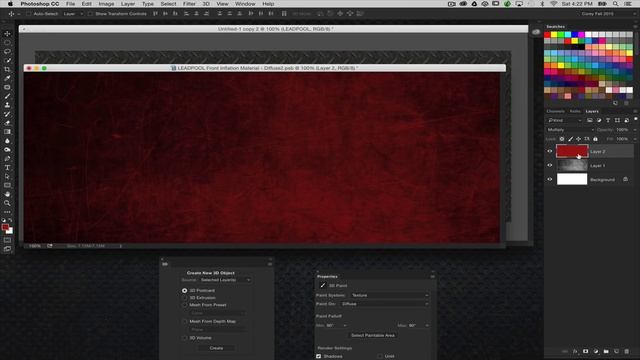Select the 3D Postcard radio button
Viewport: 640px width, 360px height.
pyautogui.click(x=184, y=291)
